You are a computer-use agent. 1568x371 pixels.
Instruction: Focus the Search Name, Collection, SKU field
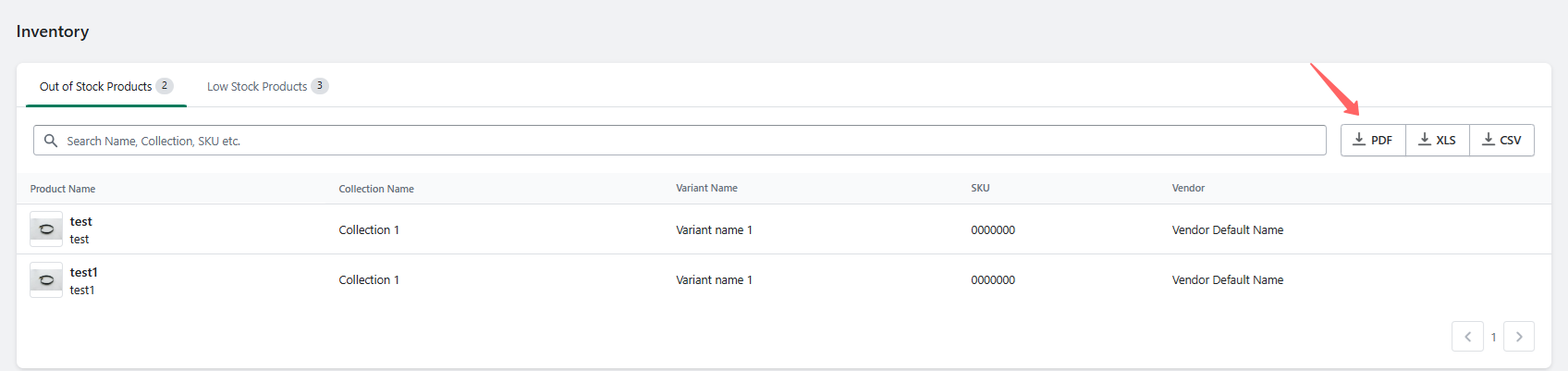680,141
